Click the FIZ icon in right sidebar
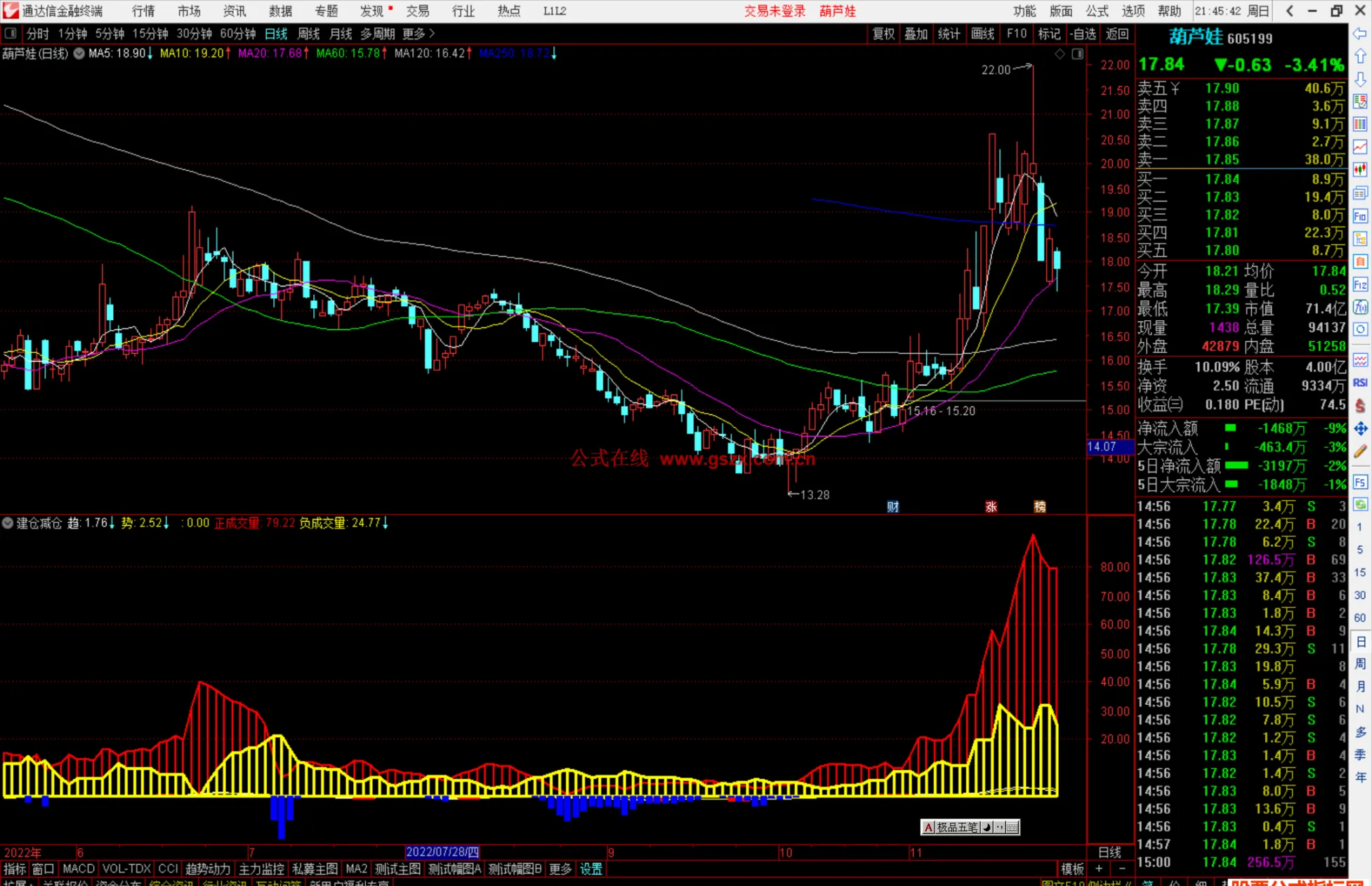Viewport: 1372px width, 886px height. click(x=1360, y=284)
